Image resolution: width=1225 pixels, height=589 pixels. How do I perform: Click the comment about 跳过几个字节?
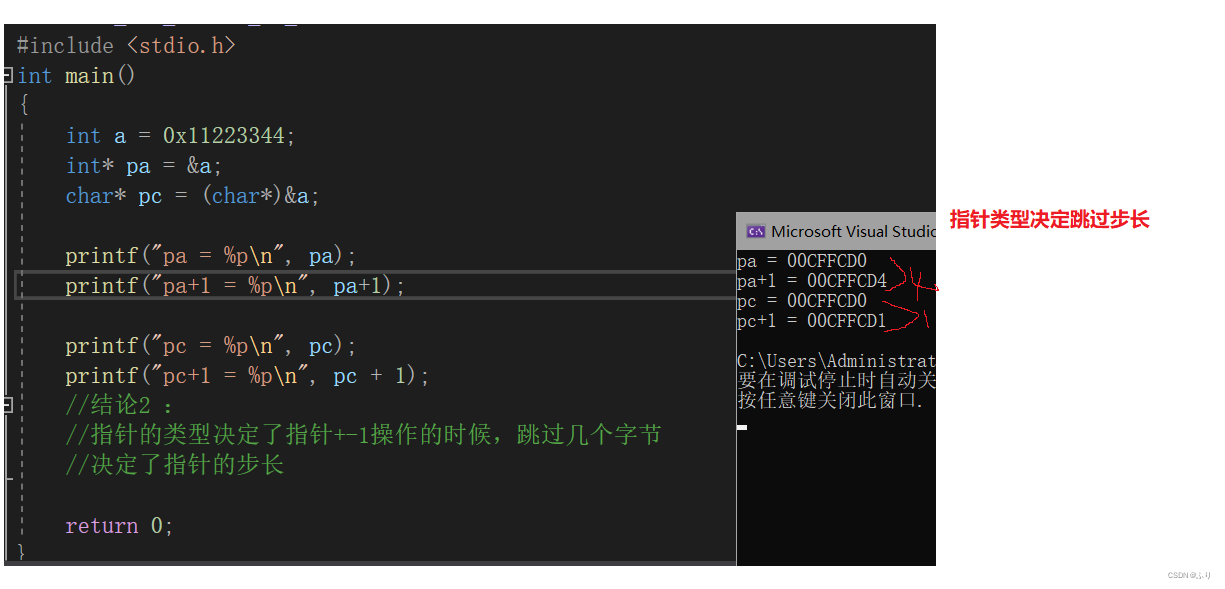tap(363, 436)
